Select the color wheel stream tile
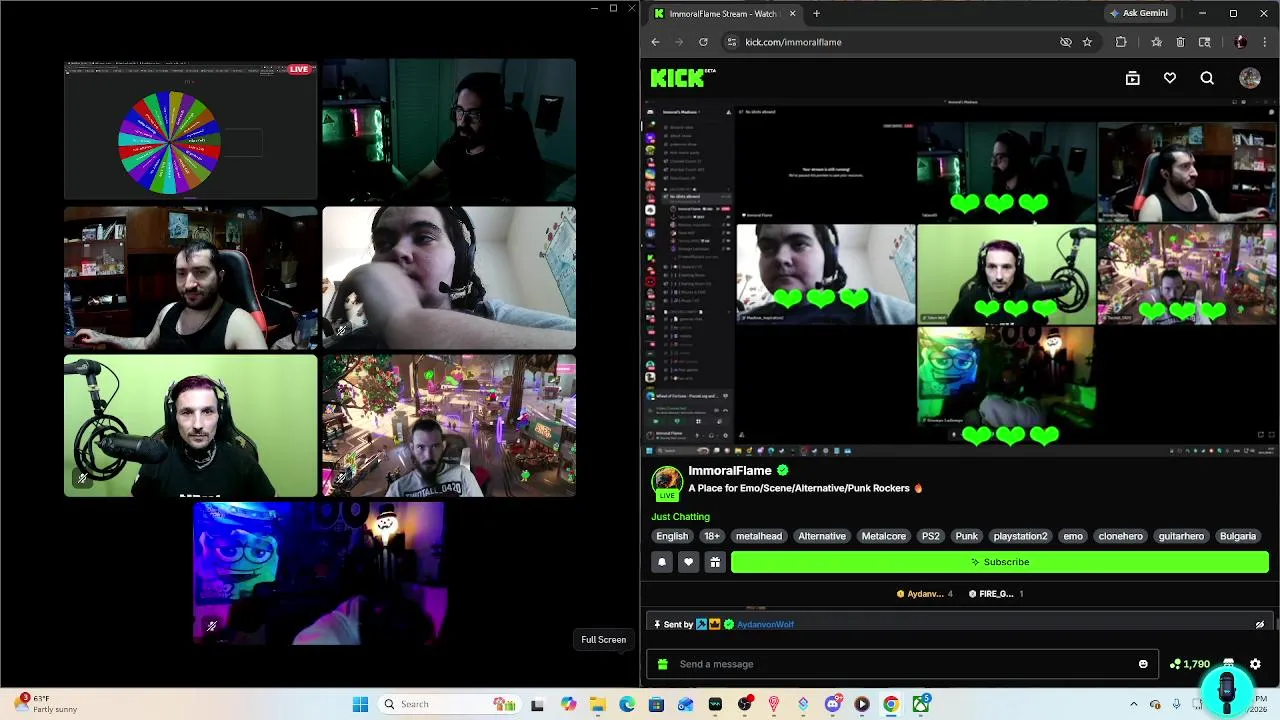 [191, 130]
